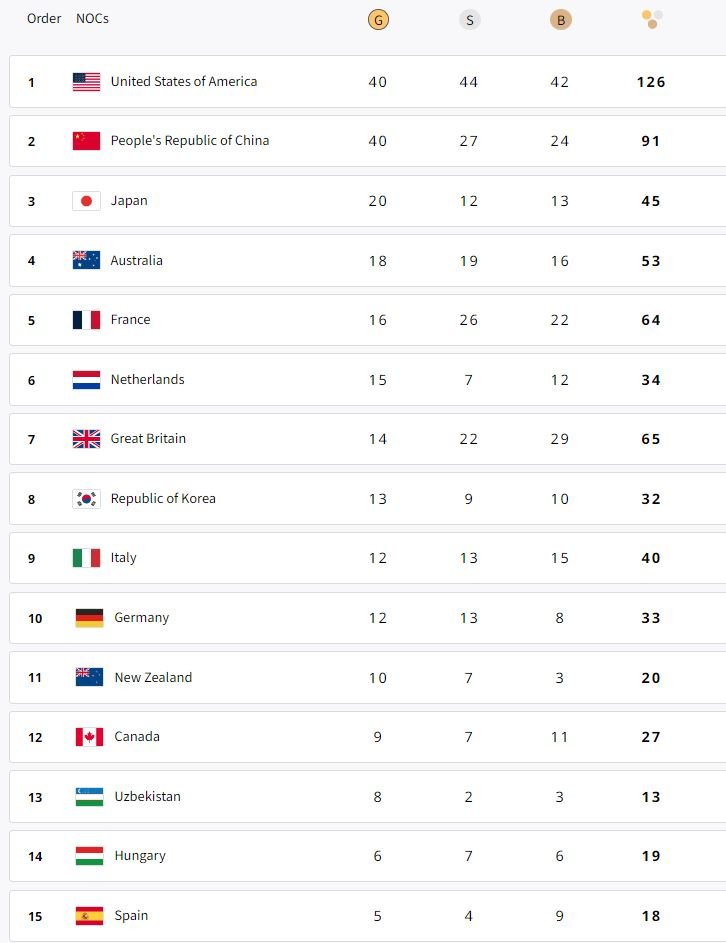This screenshot has width=726, height=943.
Task: Click the Japan flag icon
Action: (x=87, y=201)
